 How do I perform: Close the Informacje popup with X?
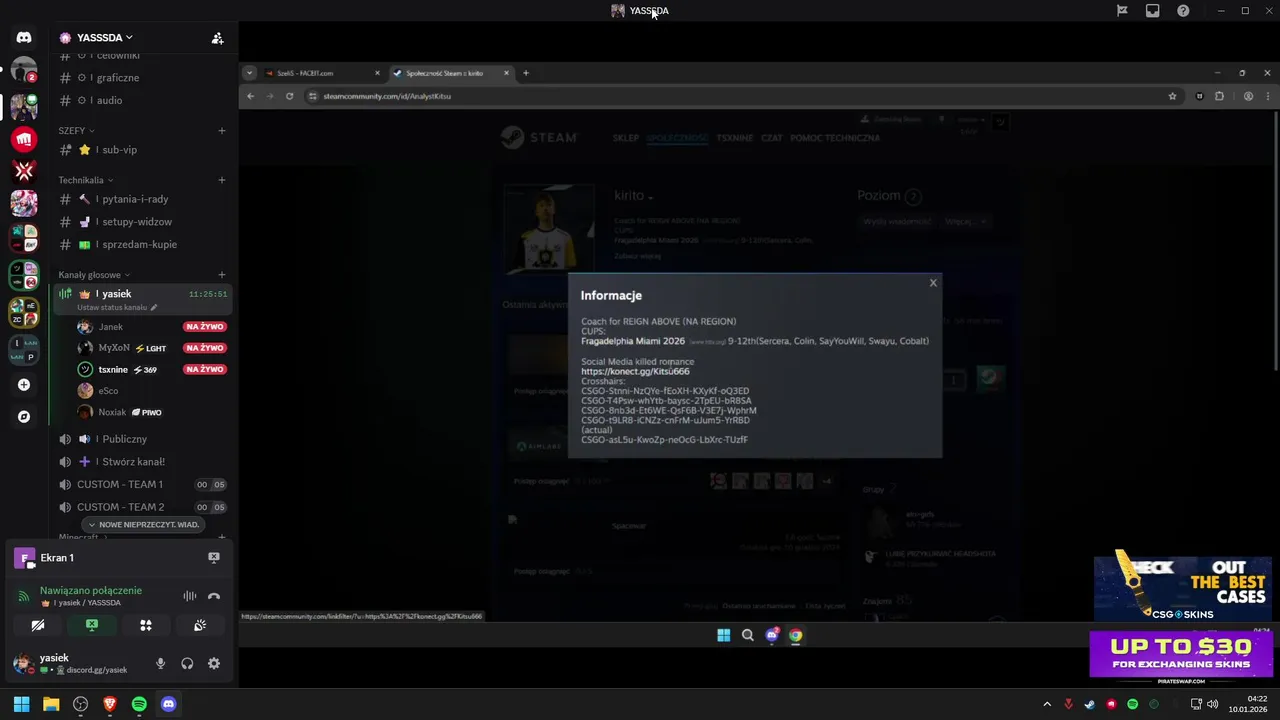tap(933, 283)
